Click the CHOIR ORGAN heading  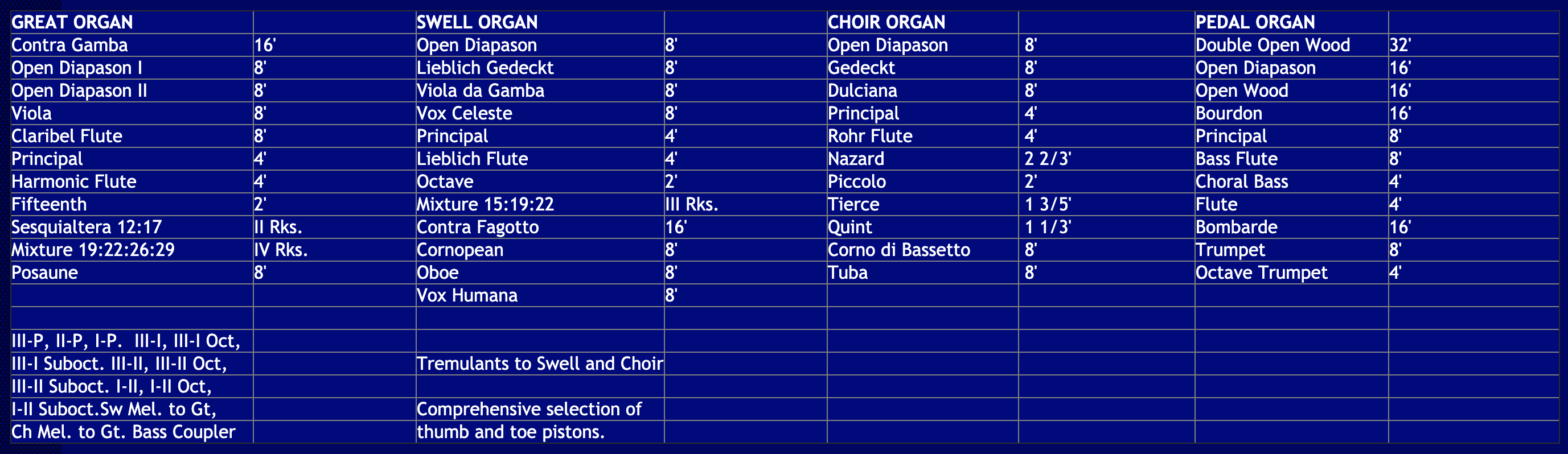[x=886, y=23]
